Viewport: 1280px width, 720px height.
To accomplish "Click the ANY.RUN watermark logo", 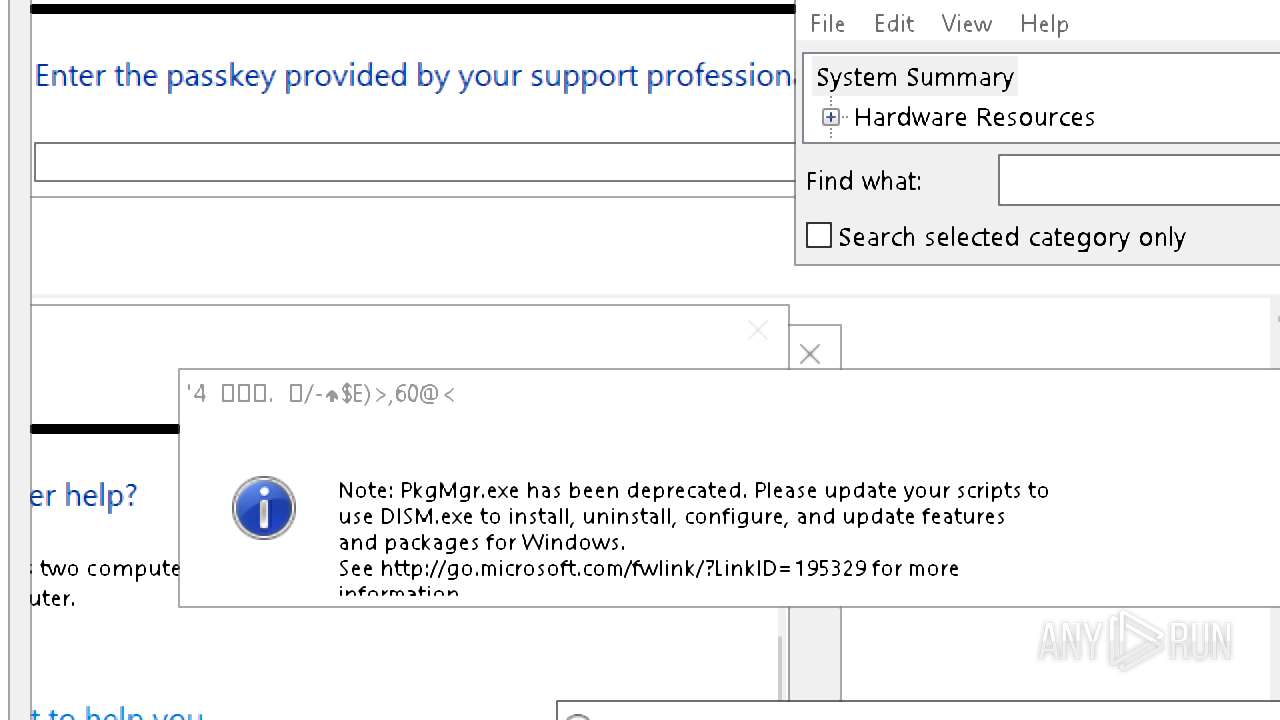I will coord(1134,640).
